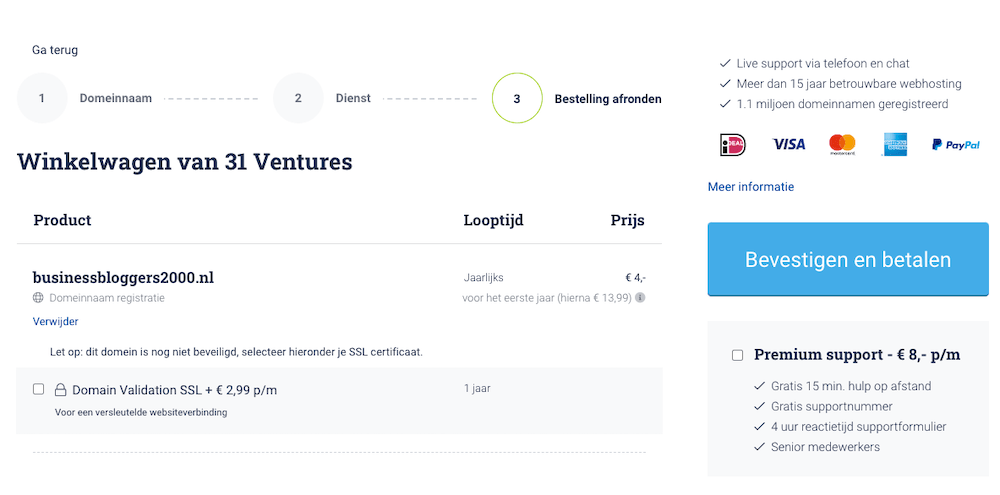Click the Premium support heading label
Viewport: 1000px width, 495px height.
[x=857, y=355]
